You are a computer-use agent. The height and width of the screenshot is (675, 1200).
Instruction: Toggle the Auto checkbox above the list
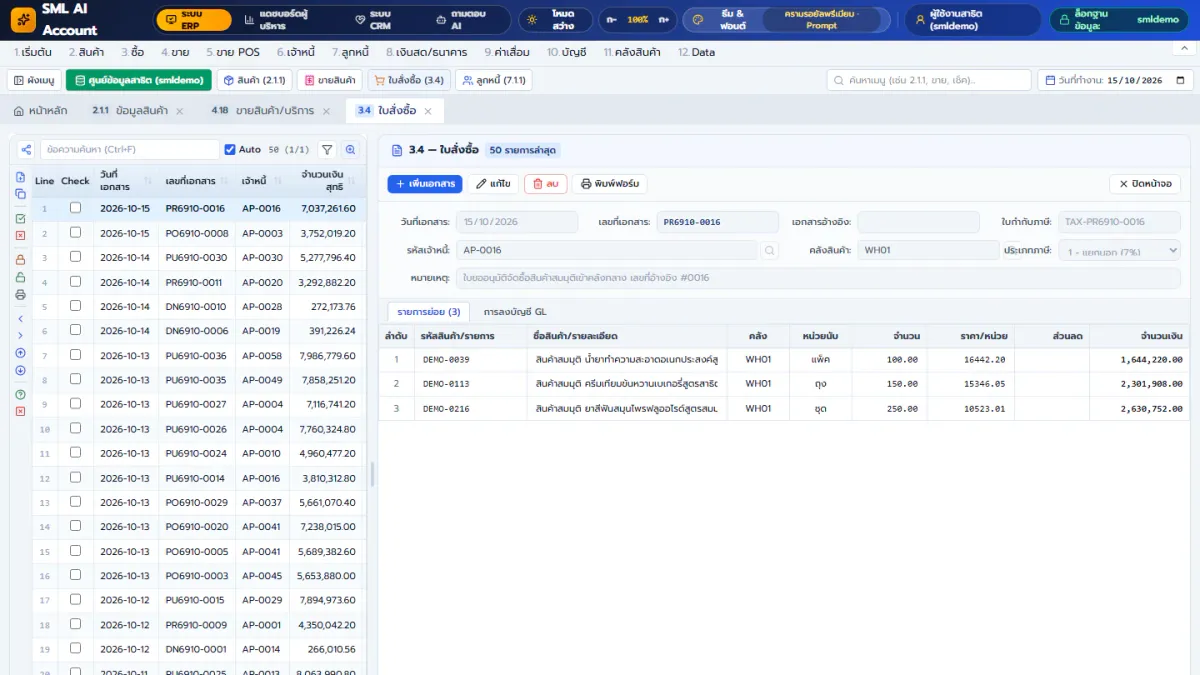(x=230, y=150)
